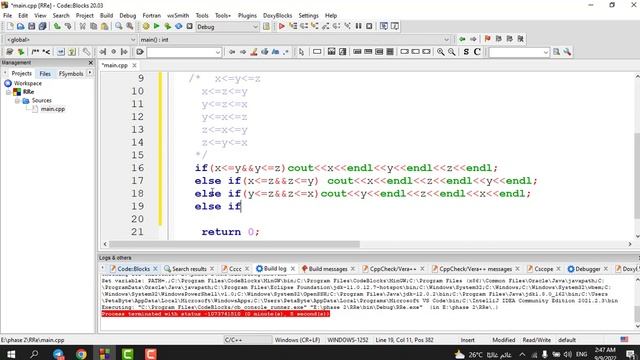640x360 pixels.
Task: Close the *main.cpp editor tab
Action: coord(134,65)
